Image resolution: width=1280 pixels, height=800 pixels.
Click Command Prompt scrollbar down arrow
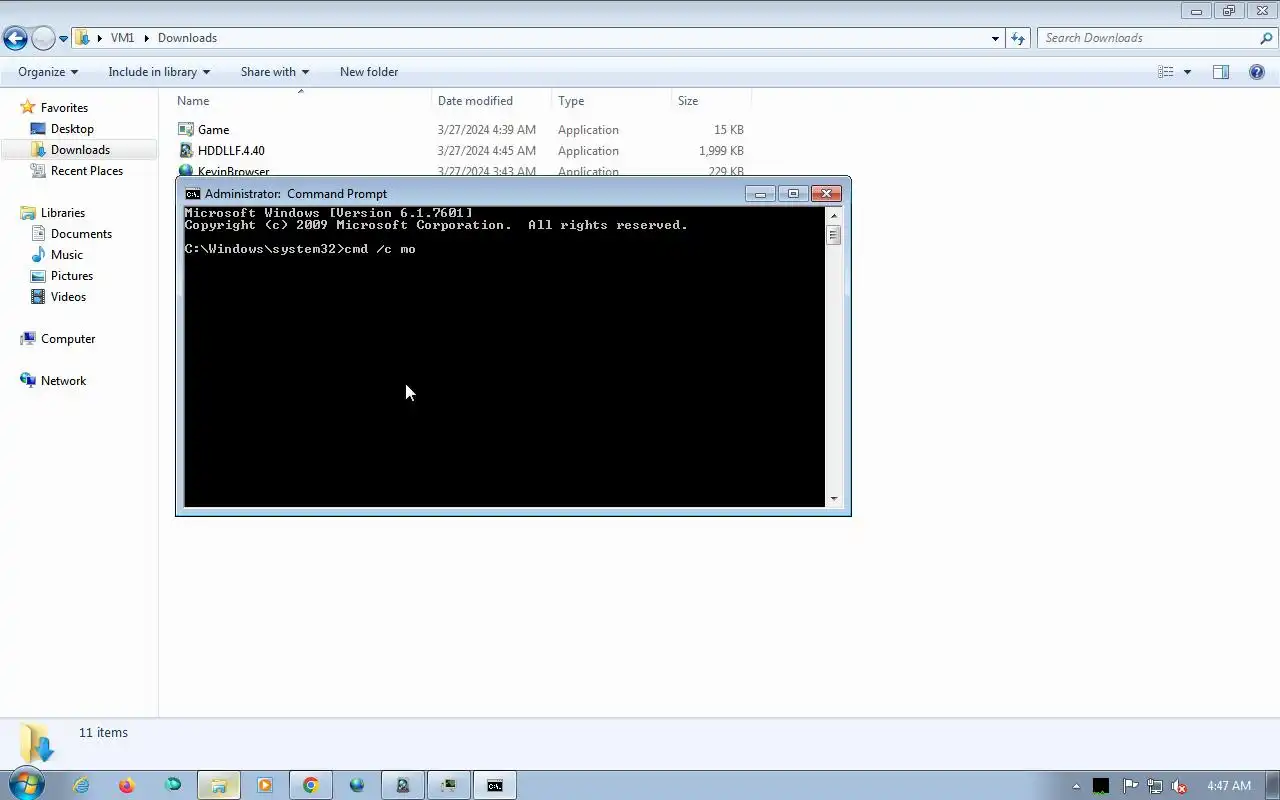click(x=833, y=498)
